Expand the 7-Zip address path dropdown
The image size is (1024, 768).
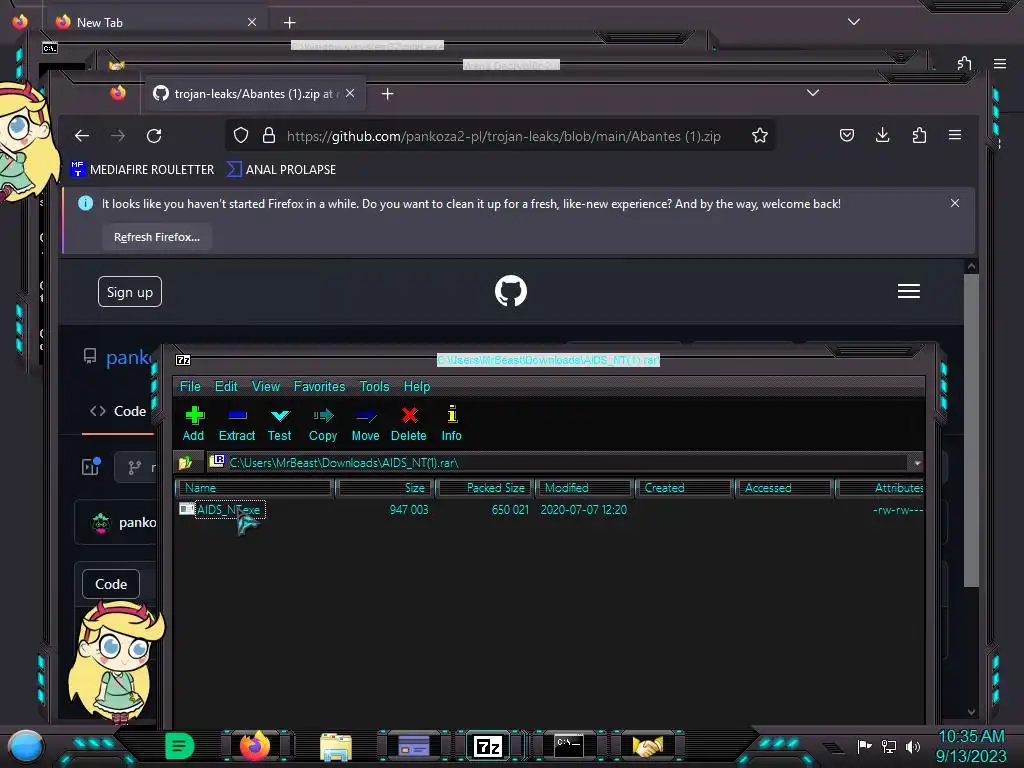click(x=917, y=463)
